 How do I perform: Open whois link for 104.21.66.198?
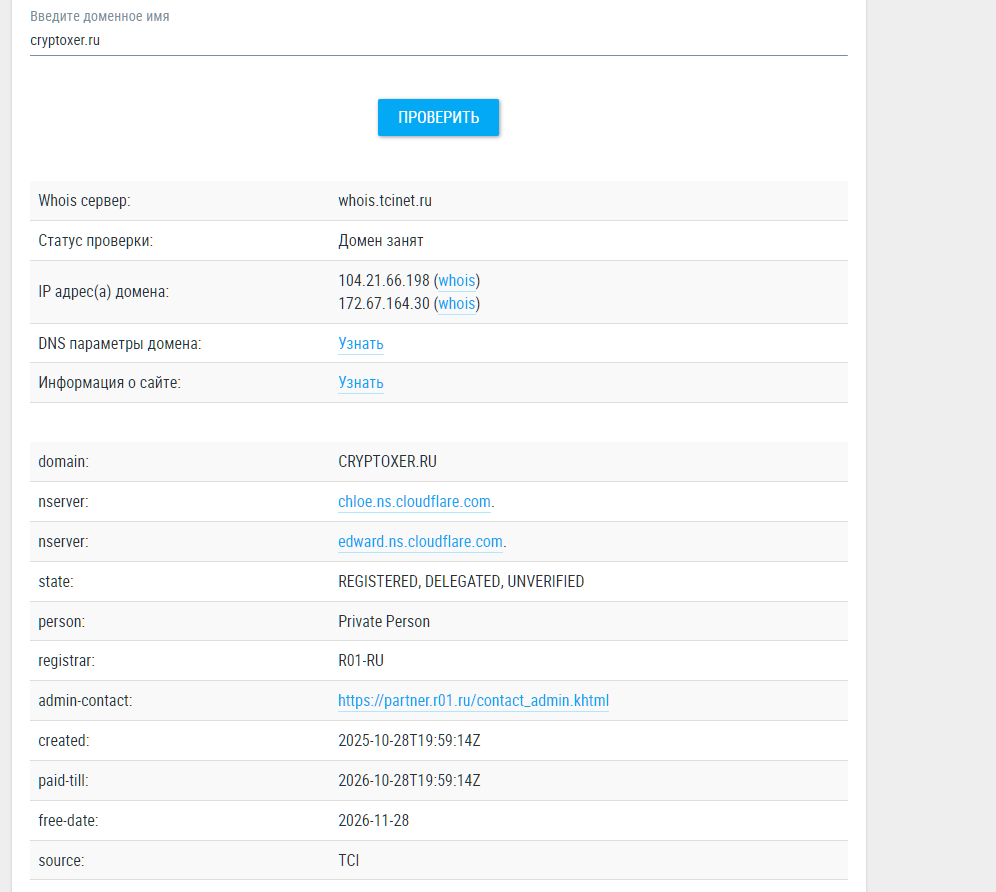[x=457, y=281]
